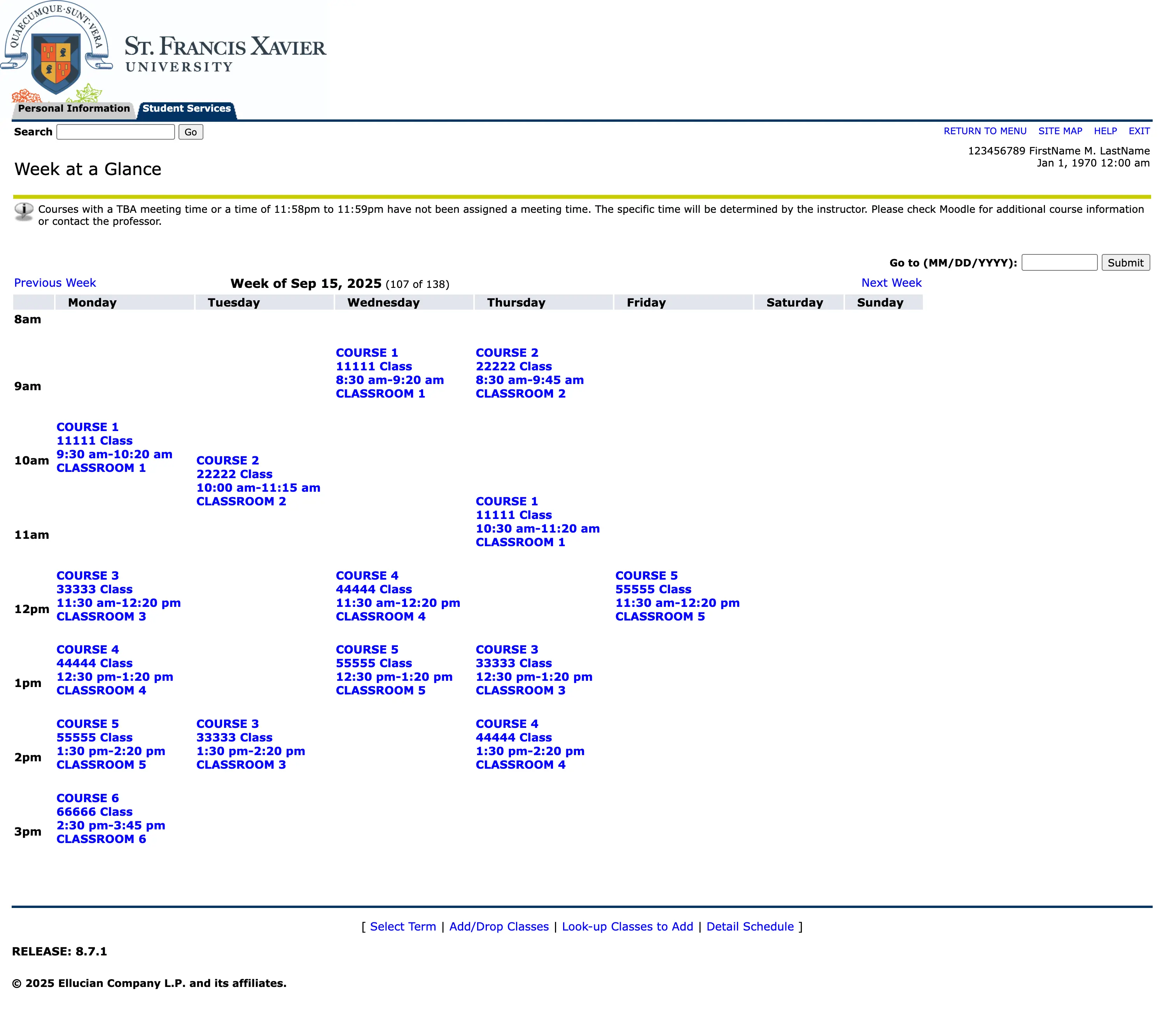Click the 3pm row label
The width and height of the screenshot is (1176, 1013).
28,832
